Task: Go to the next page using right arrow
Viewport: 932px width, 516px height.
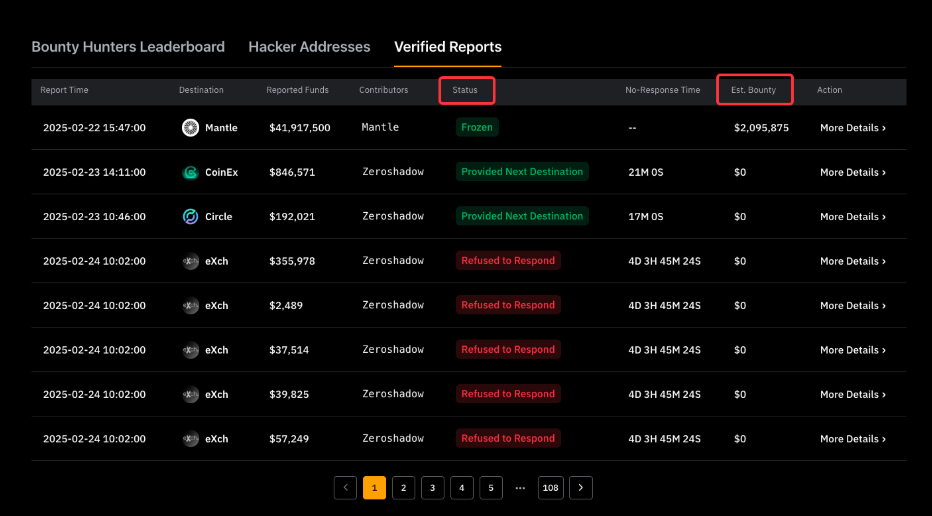Action: point(580,488)
